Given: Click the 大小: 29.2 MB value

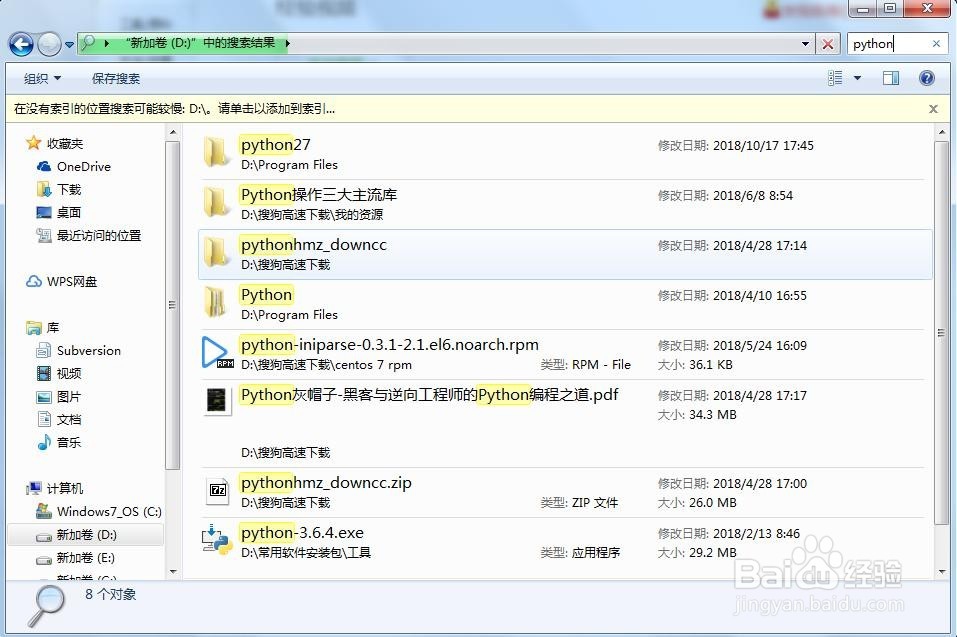Looking at the screenshot, I should coord(697,553).
